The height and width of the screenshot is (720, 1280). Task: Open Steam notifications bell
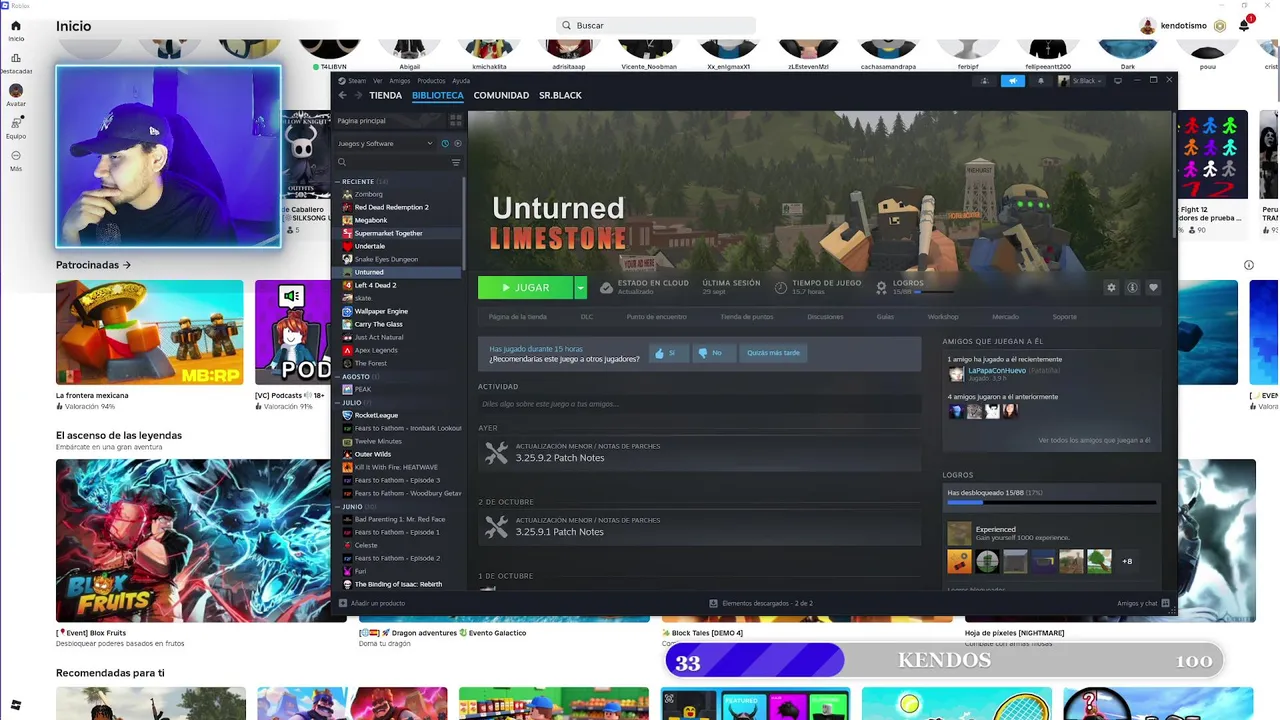pos(1040,81)
